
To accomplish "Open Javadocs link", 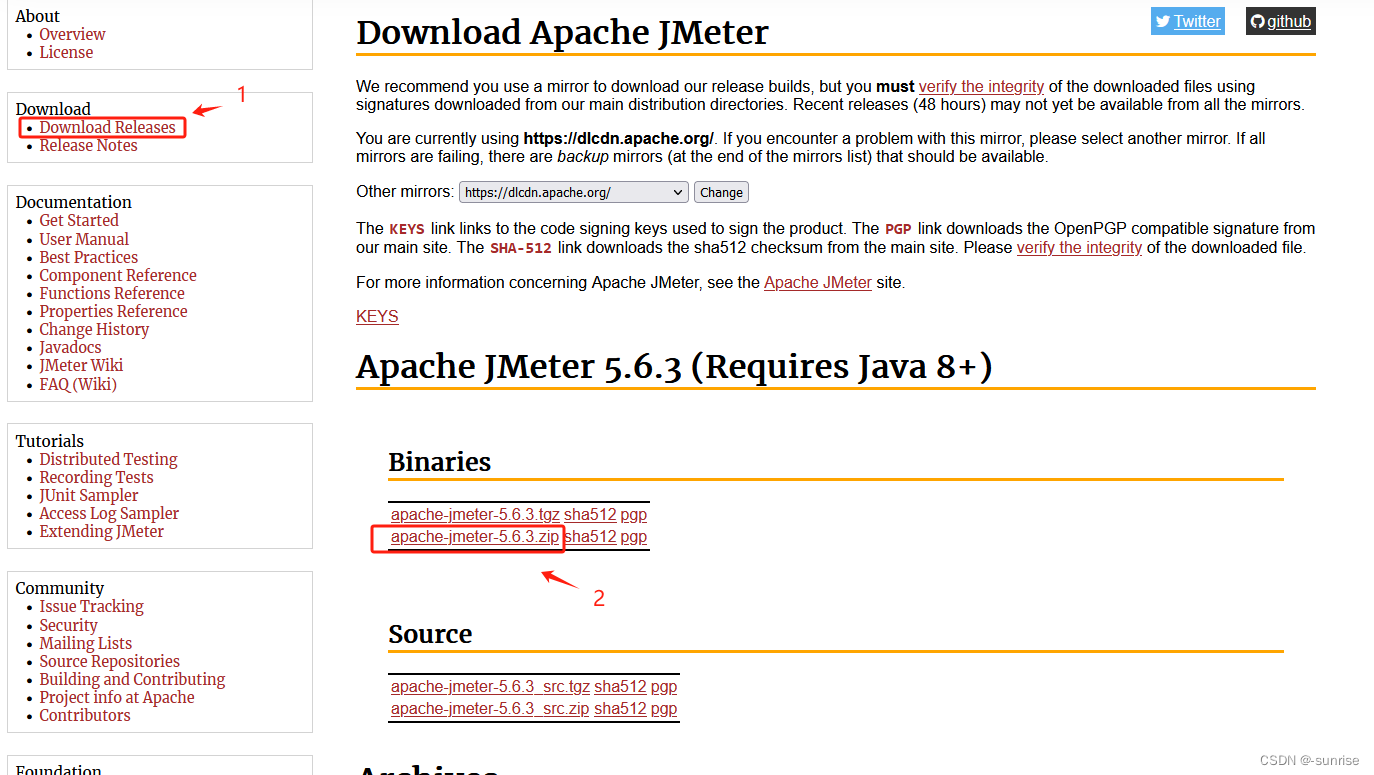I will pos(70,347).
